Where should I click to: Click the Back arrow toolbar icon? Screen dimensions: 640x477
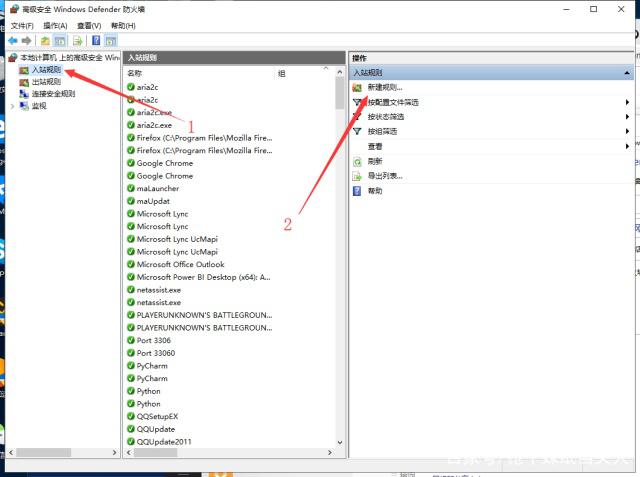[12, 41]
